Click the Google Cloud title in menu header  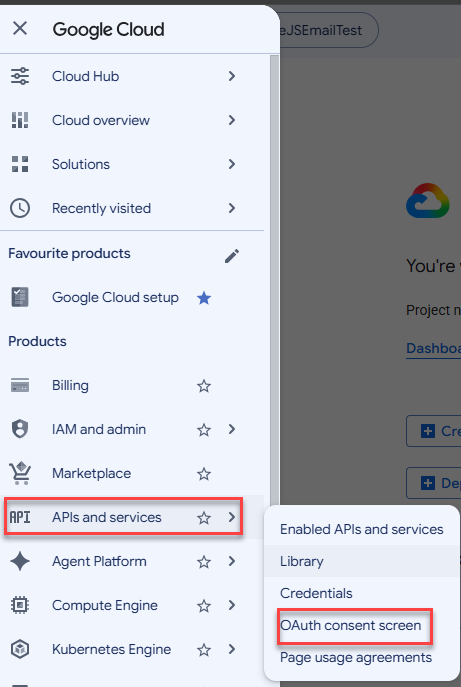(108, 29)
